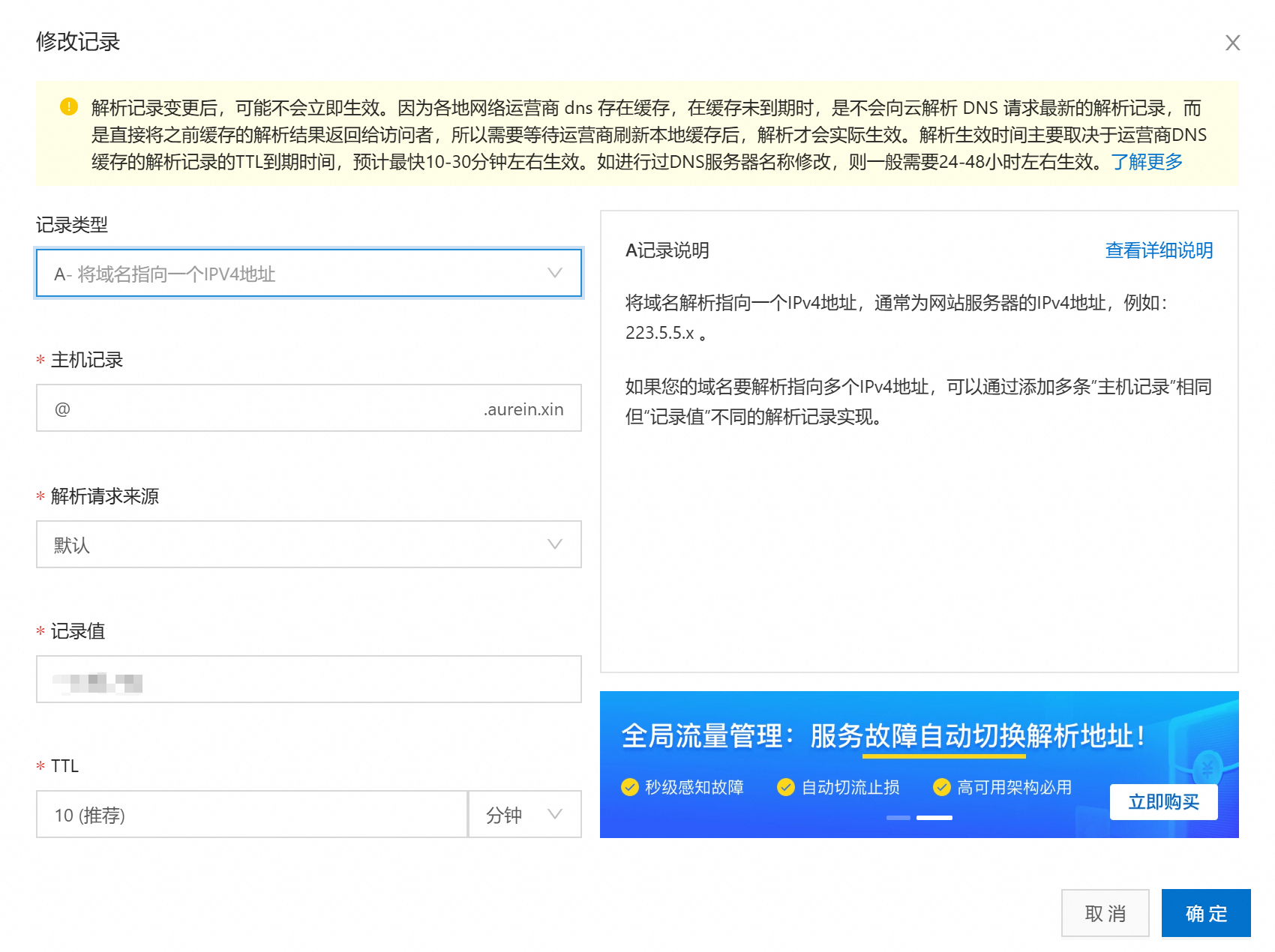
Task: Click the .aurein.xin domain suffix text
Action: (x=523, y=409)
